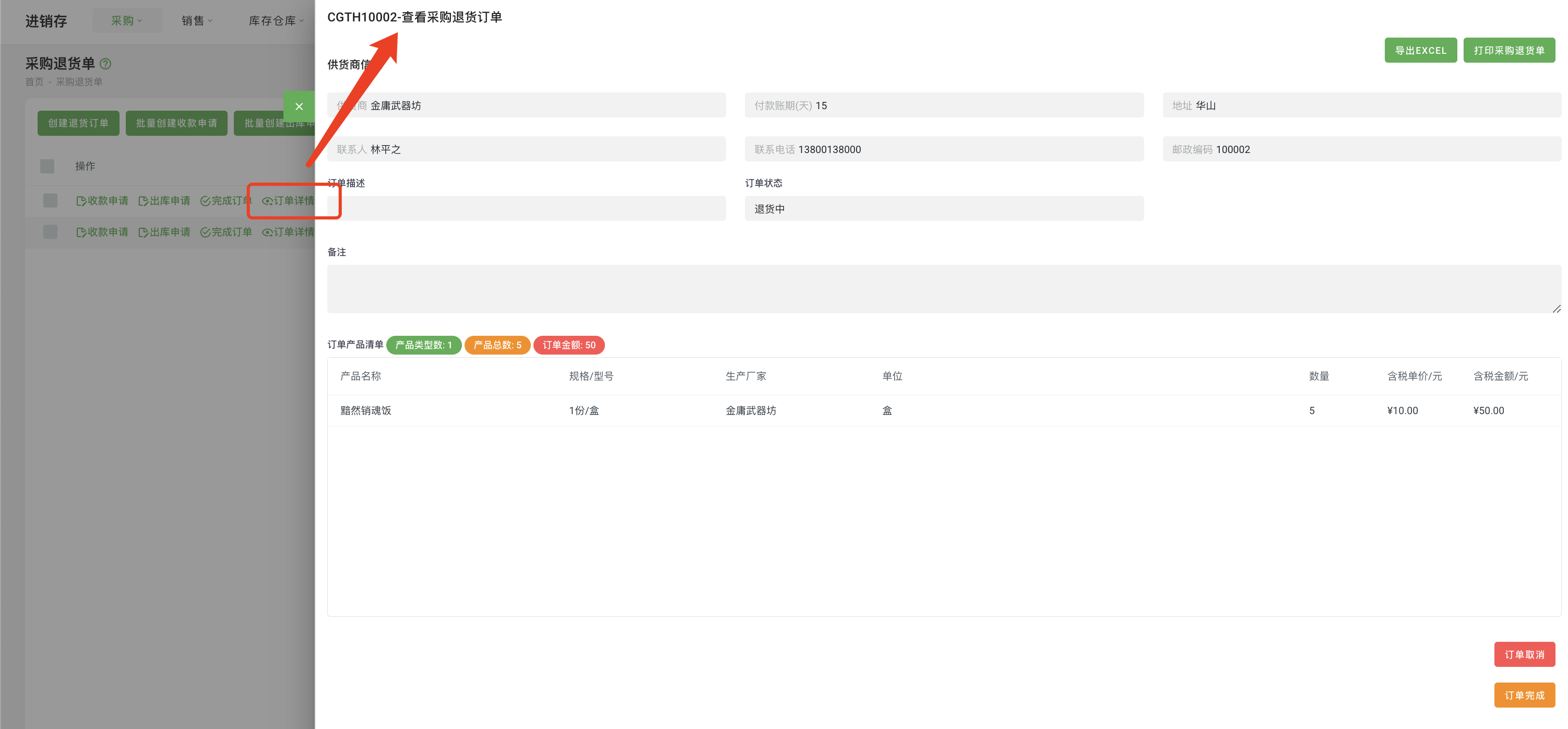This screenshot has width=1568, height=729.
Task: Open 首页 from the breadcrumb navigation
Action: point(34,81)
